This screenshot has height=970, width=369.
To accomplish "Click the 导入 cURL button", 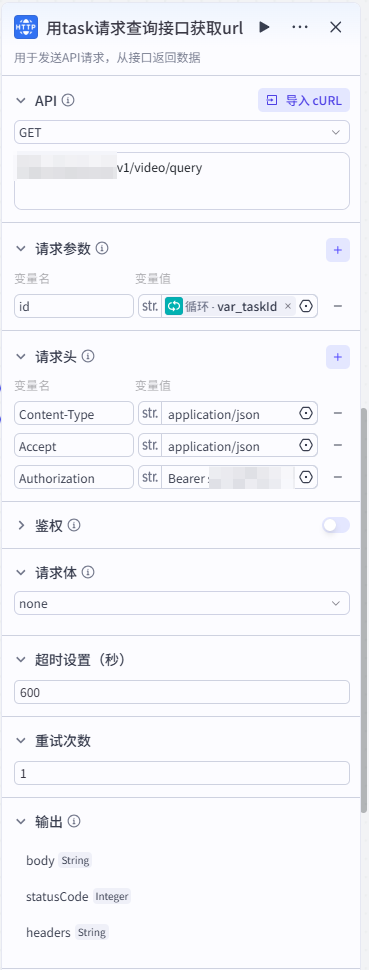I will [304, 100].
